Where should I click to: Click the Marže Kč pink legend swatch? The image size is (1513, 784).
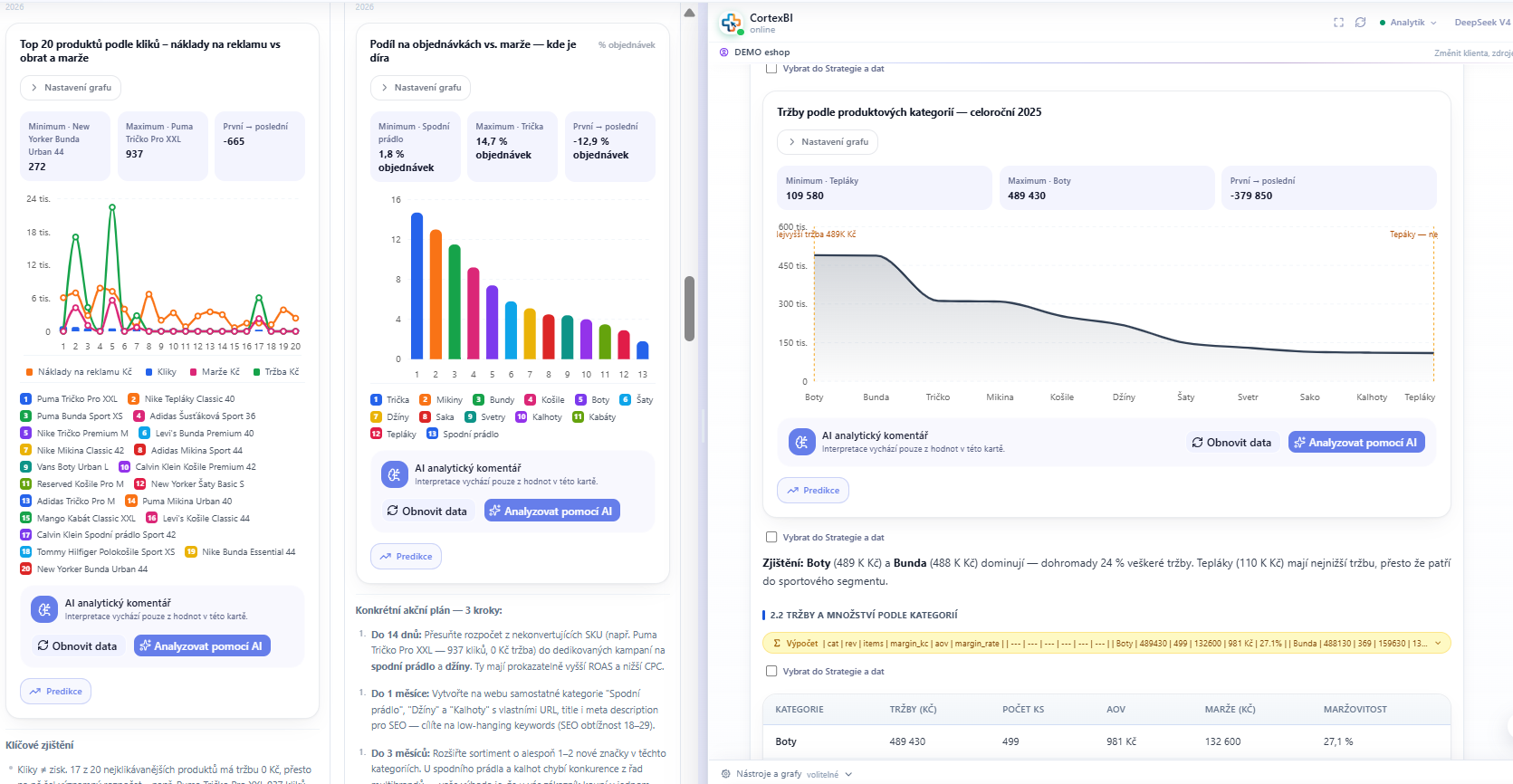pos(193,372)
